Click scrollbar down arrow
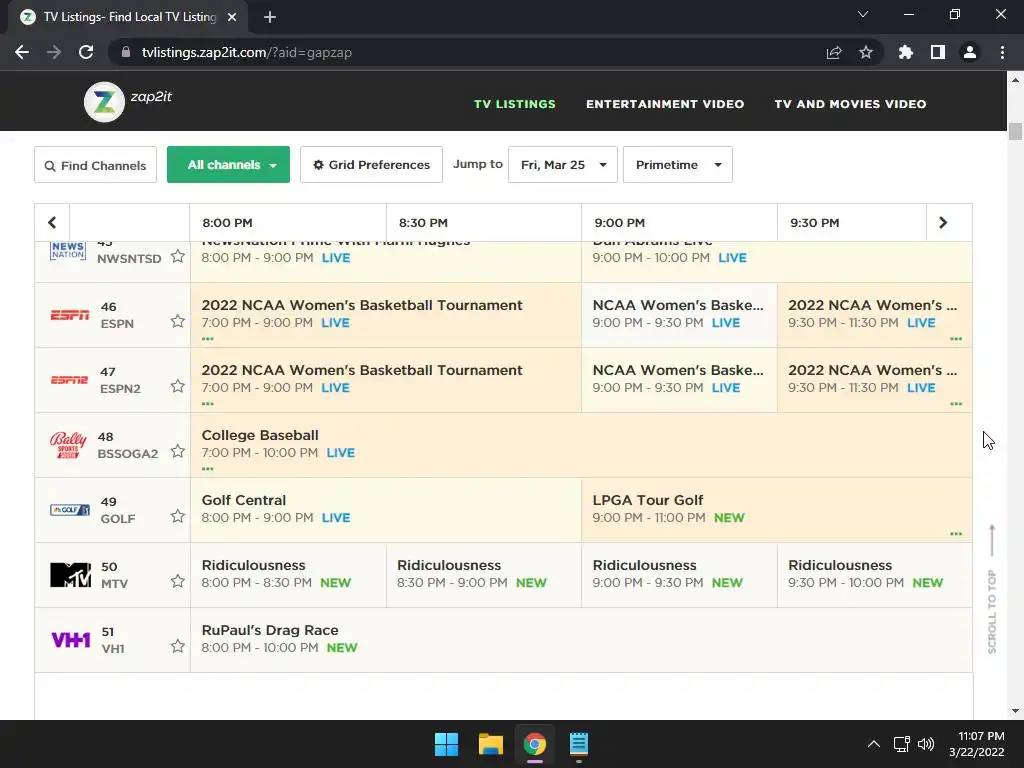1024x768 pixels. (1015, 711)
